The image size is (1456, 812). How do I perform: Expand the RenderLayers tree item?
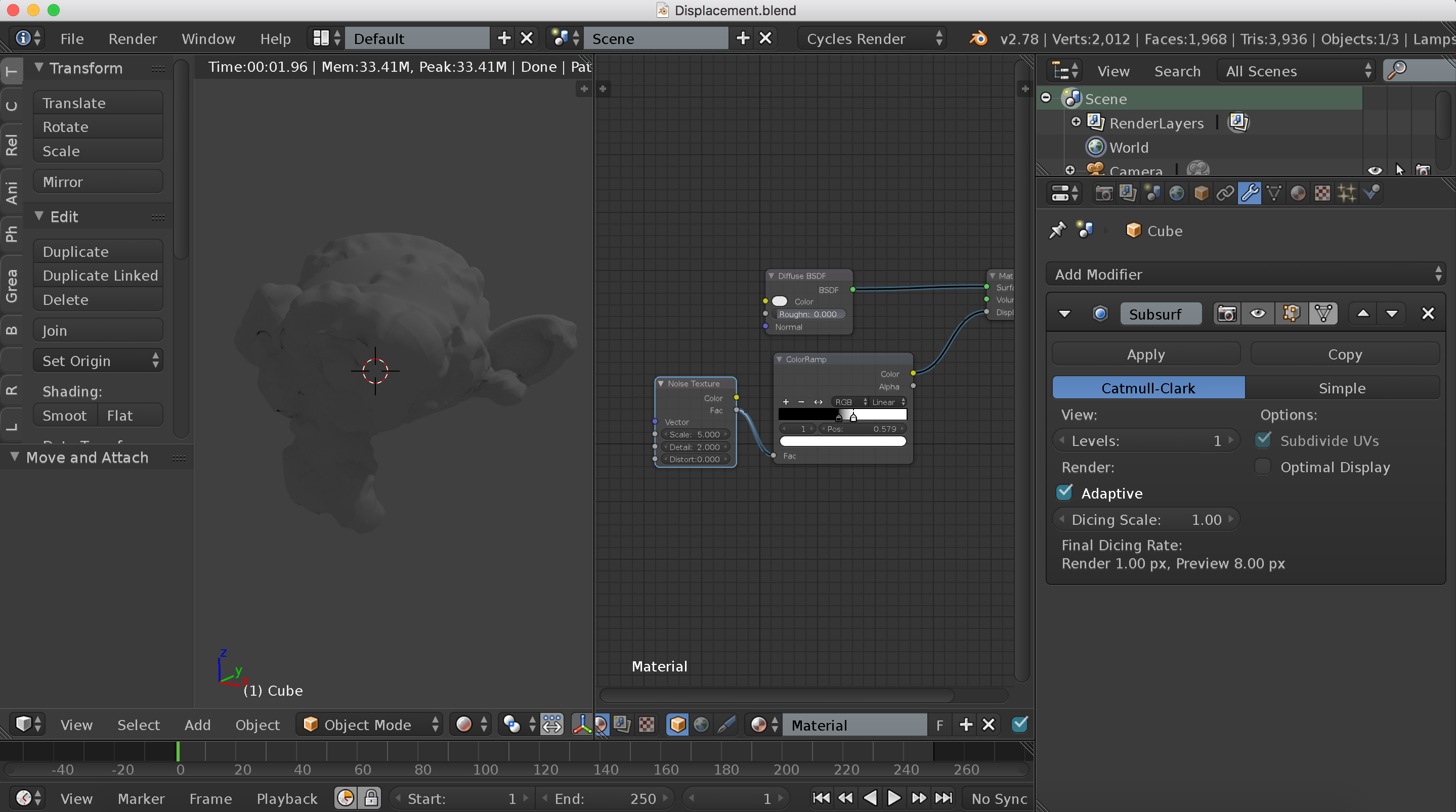click(x=1075, y=122)
